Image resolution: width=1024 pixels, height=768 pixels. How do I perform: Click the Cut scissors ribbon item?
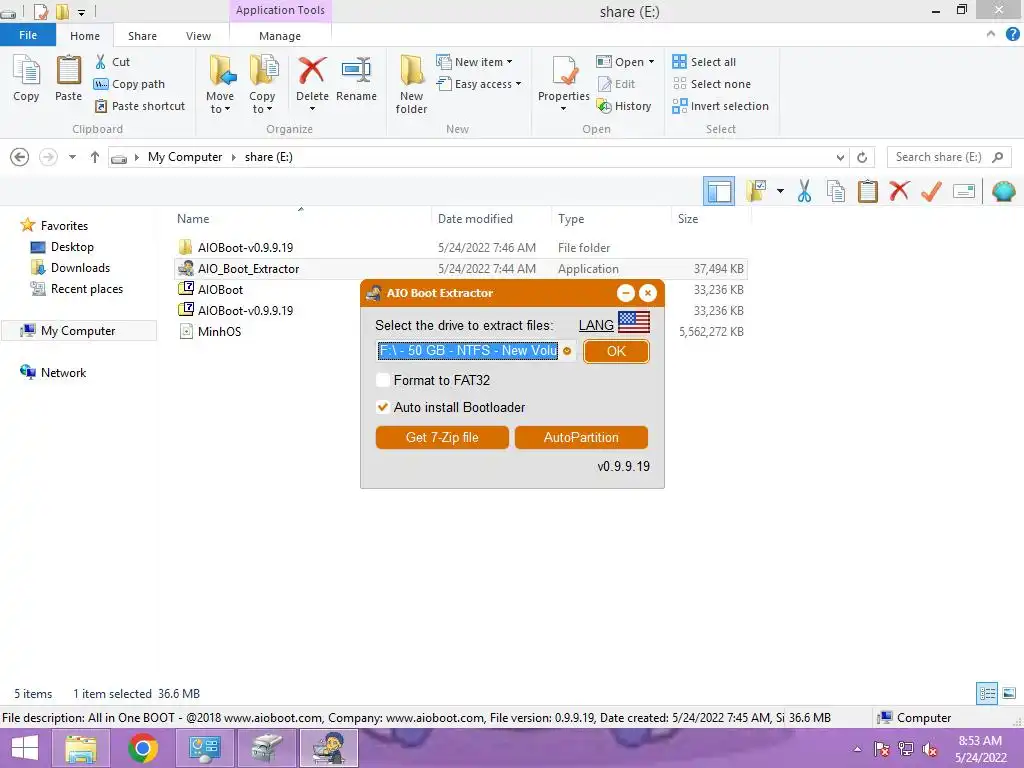click(112, 62)
